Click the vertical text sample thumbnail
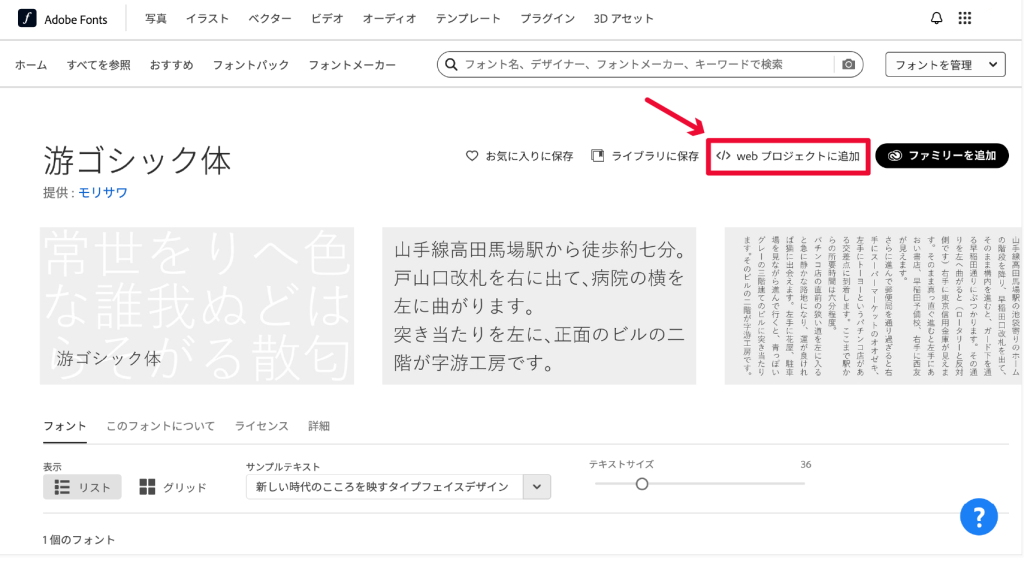 (873, 306)
